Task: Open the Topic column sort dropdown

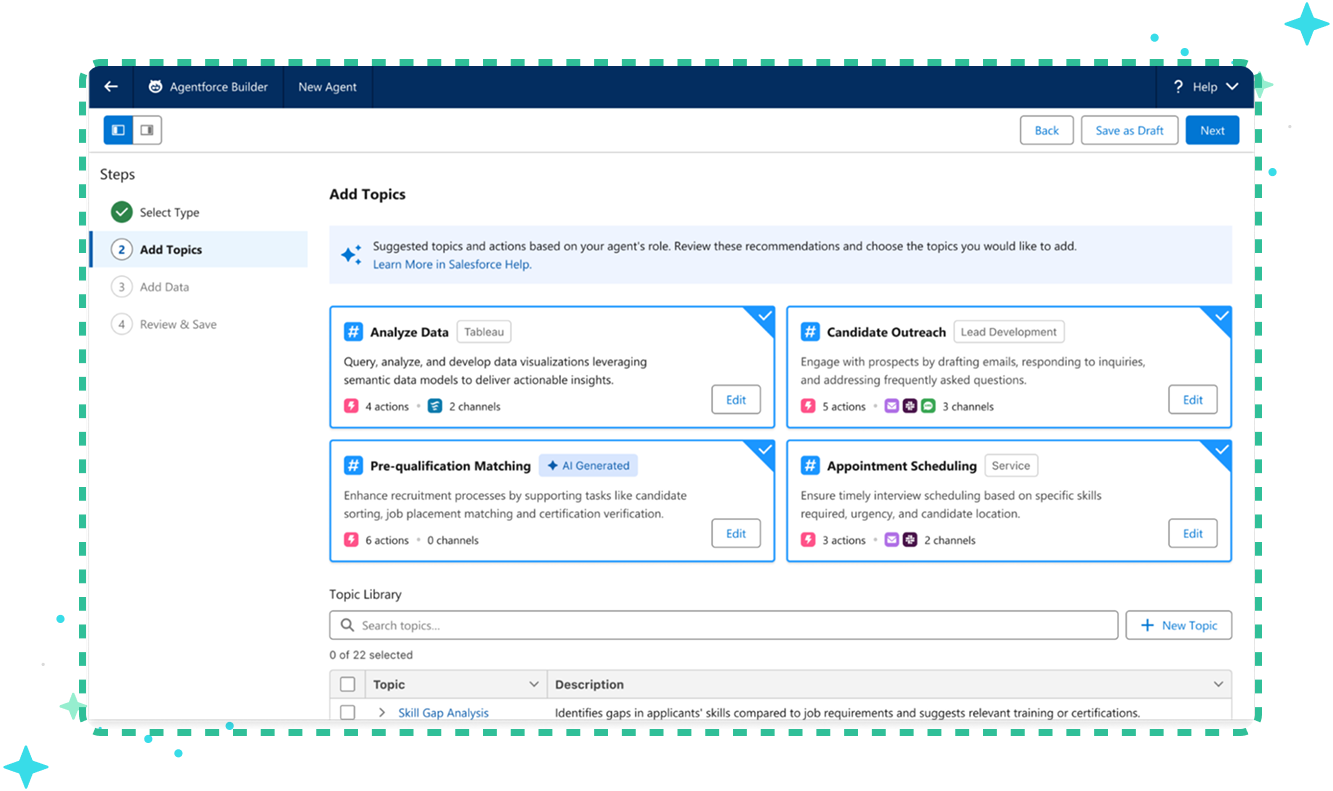Action: click(533, 685)
